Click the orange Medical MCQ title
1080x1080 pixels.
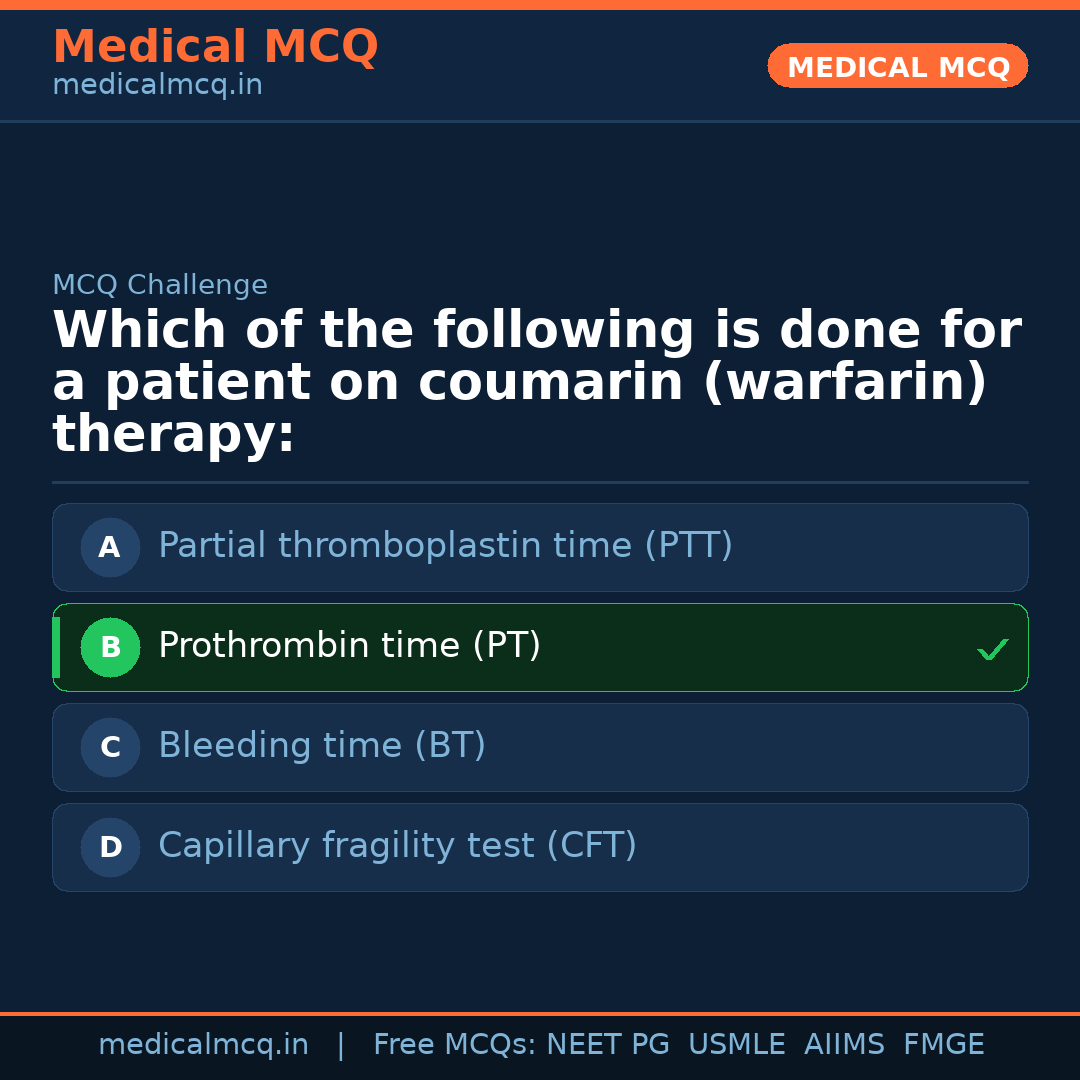pos(215,47)
